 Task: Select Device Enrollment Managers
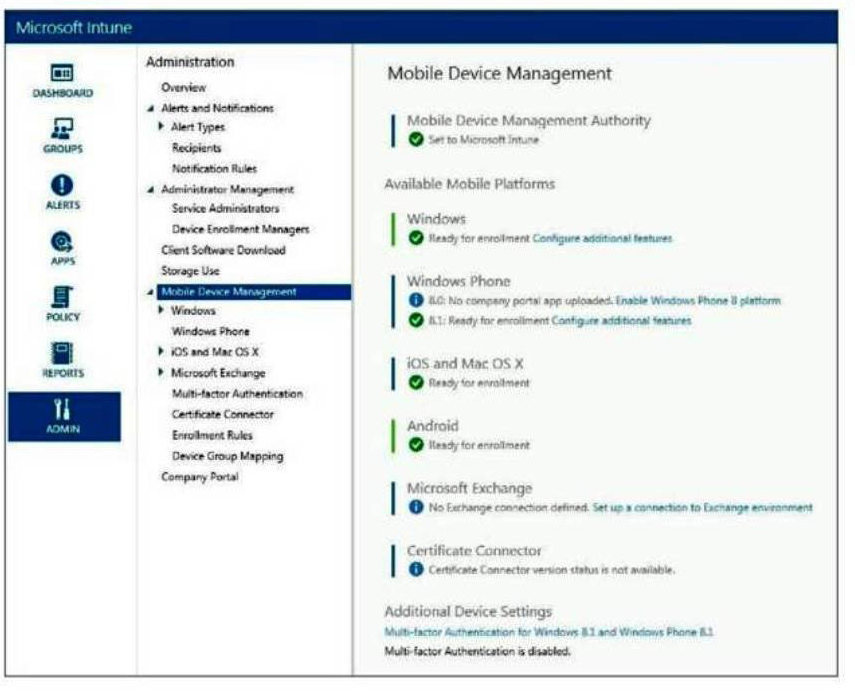(x=240, y=229)
